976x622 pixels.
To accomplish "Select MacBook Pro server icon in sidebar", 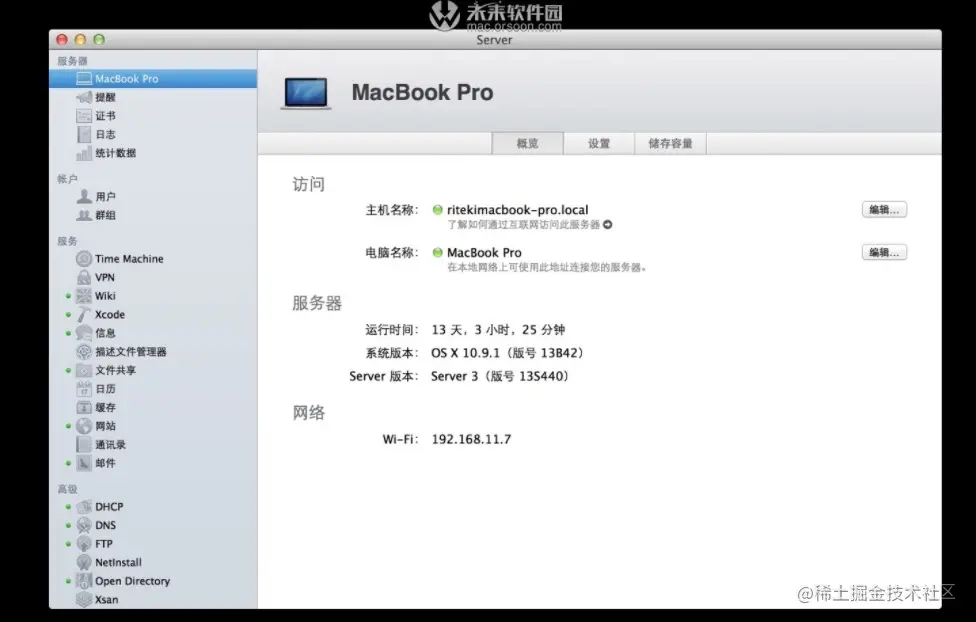I will pos(84,78).
